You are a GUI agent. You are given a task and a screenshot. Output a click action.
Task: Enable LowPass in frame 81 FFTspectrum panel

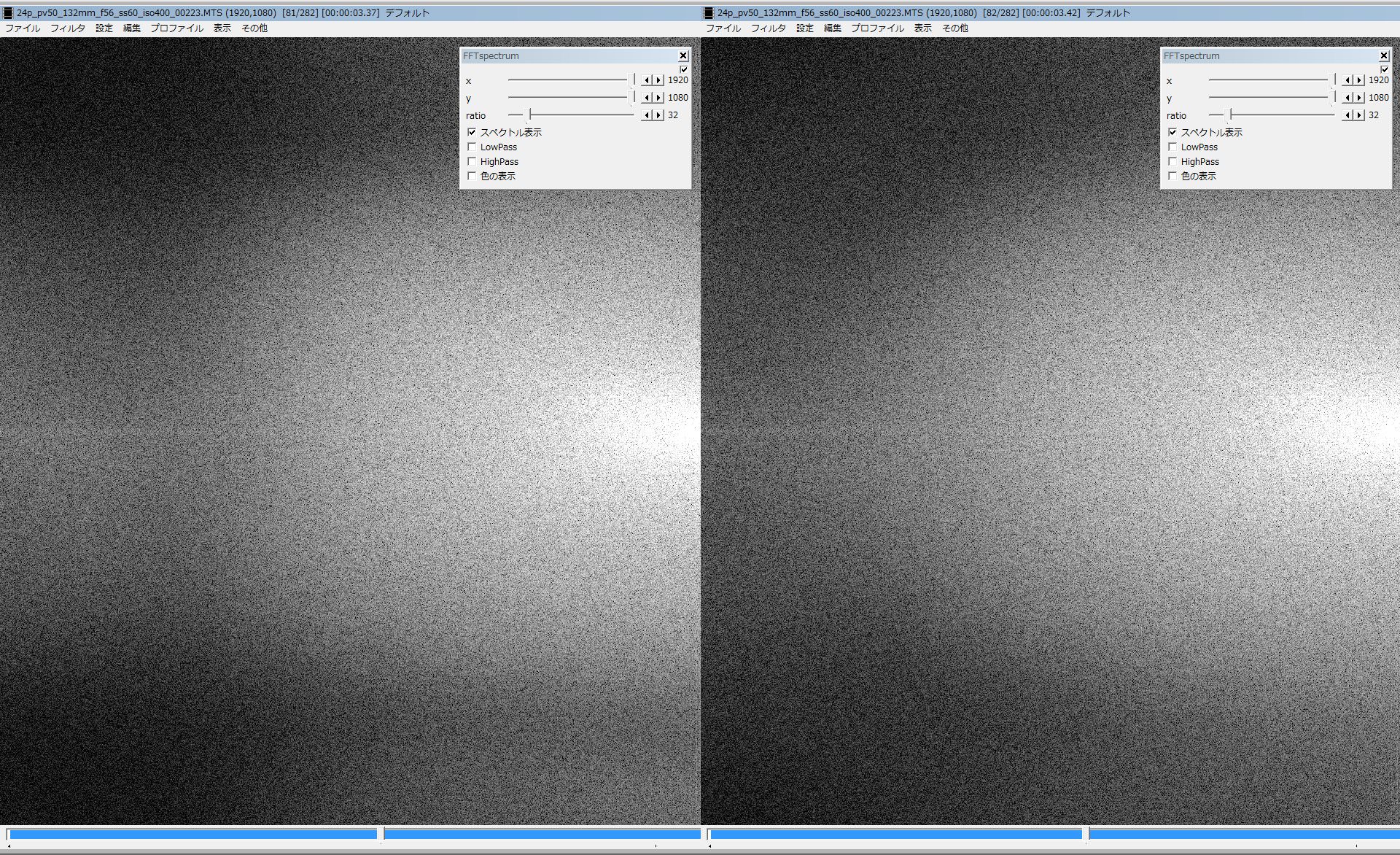[x=472, y=147]
